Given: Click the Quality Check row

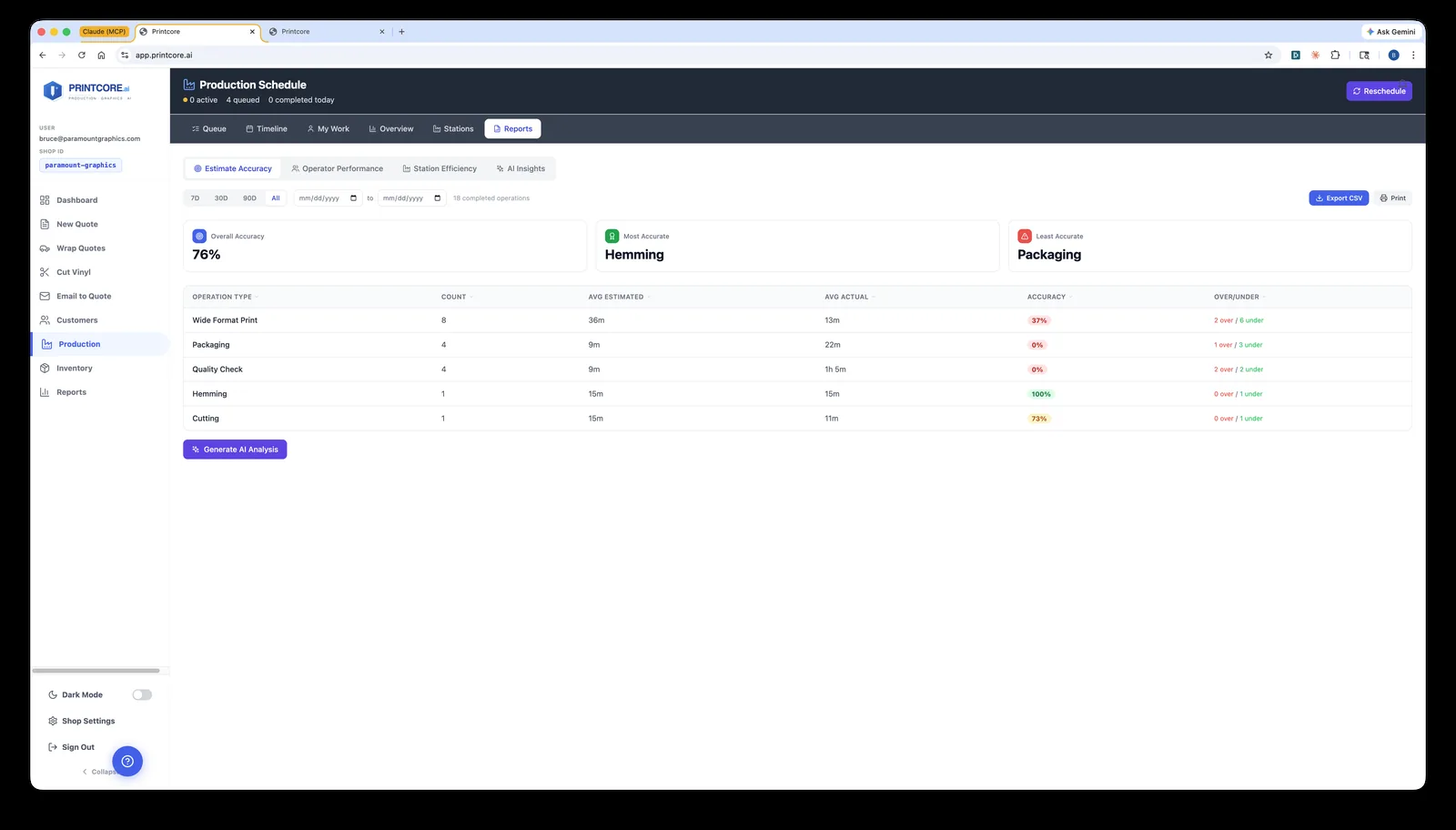Looking at the screenshot, I should 797,369.
